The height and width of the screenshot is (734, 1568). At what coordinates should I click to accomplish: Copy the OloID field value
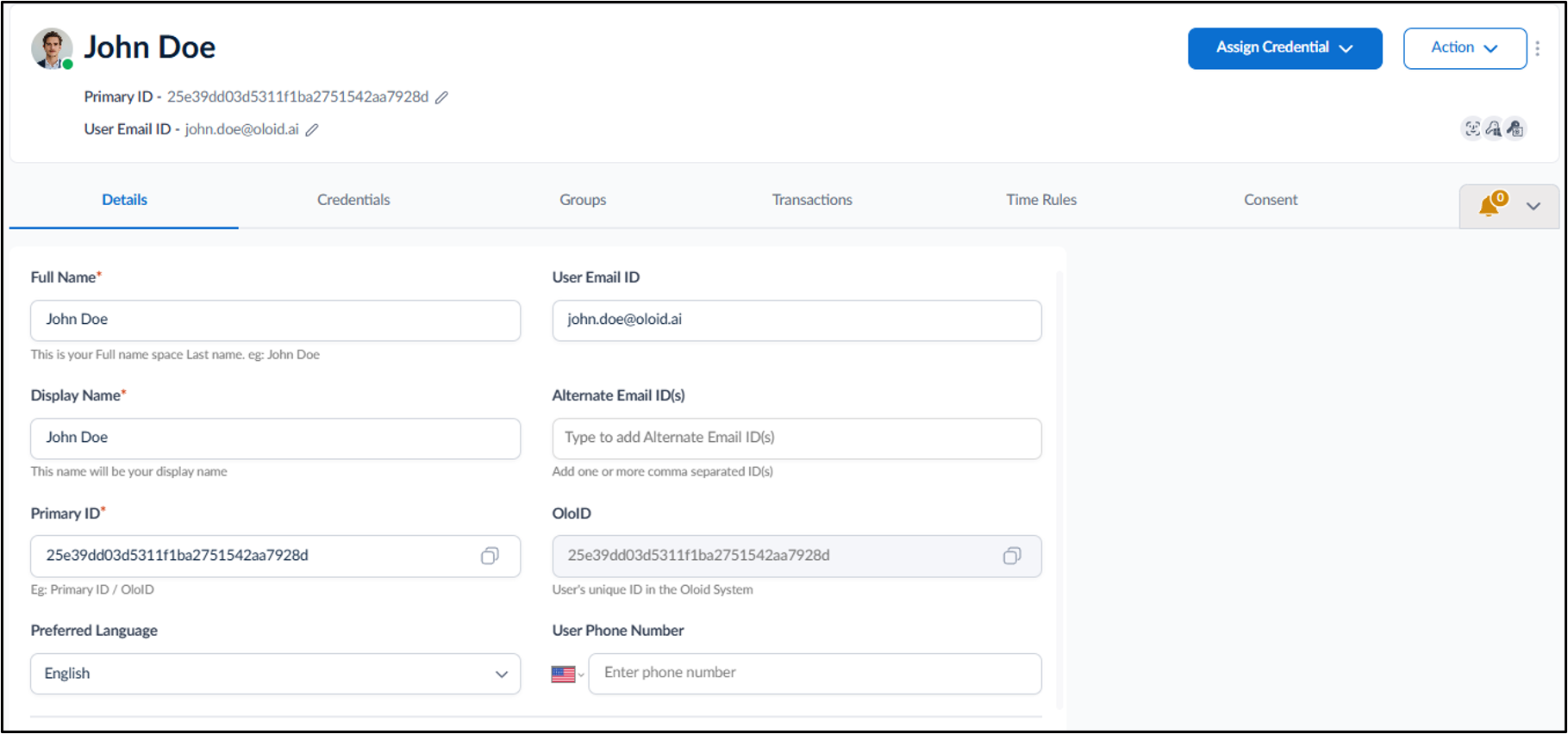click(1012, 557)
